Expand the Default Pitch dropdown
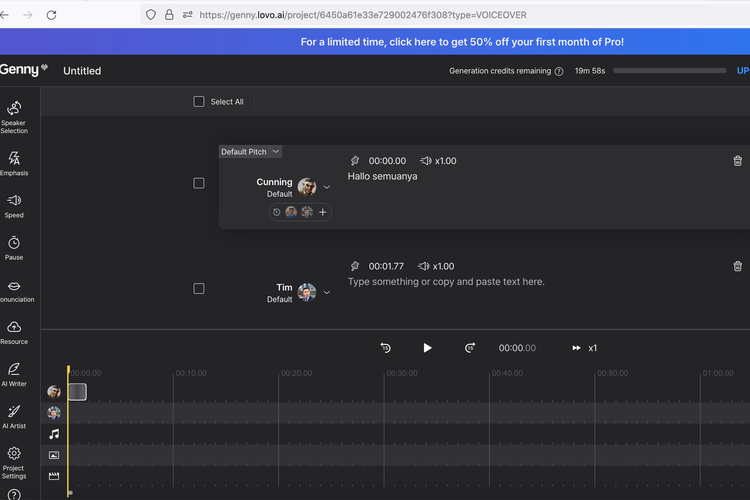The height and width of the screenshot is (500, 750). [250, 152]
